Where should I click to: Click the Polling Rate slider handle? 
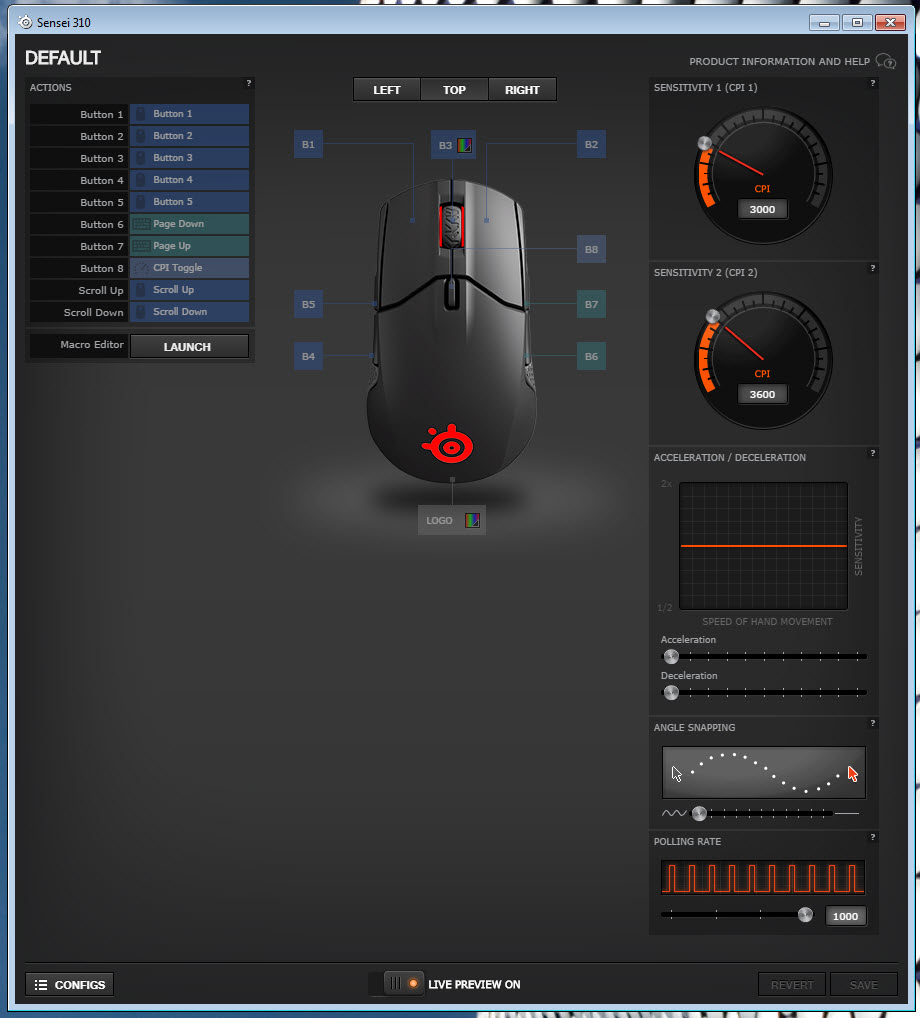pyautogui.click(x=805, y=915)
